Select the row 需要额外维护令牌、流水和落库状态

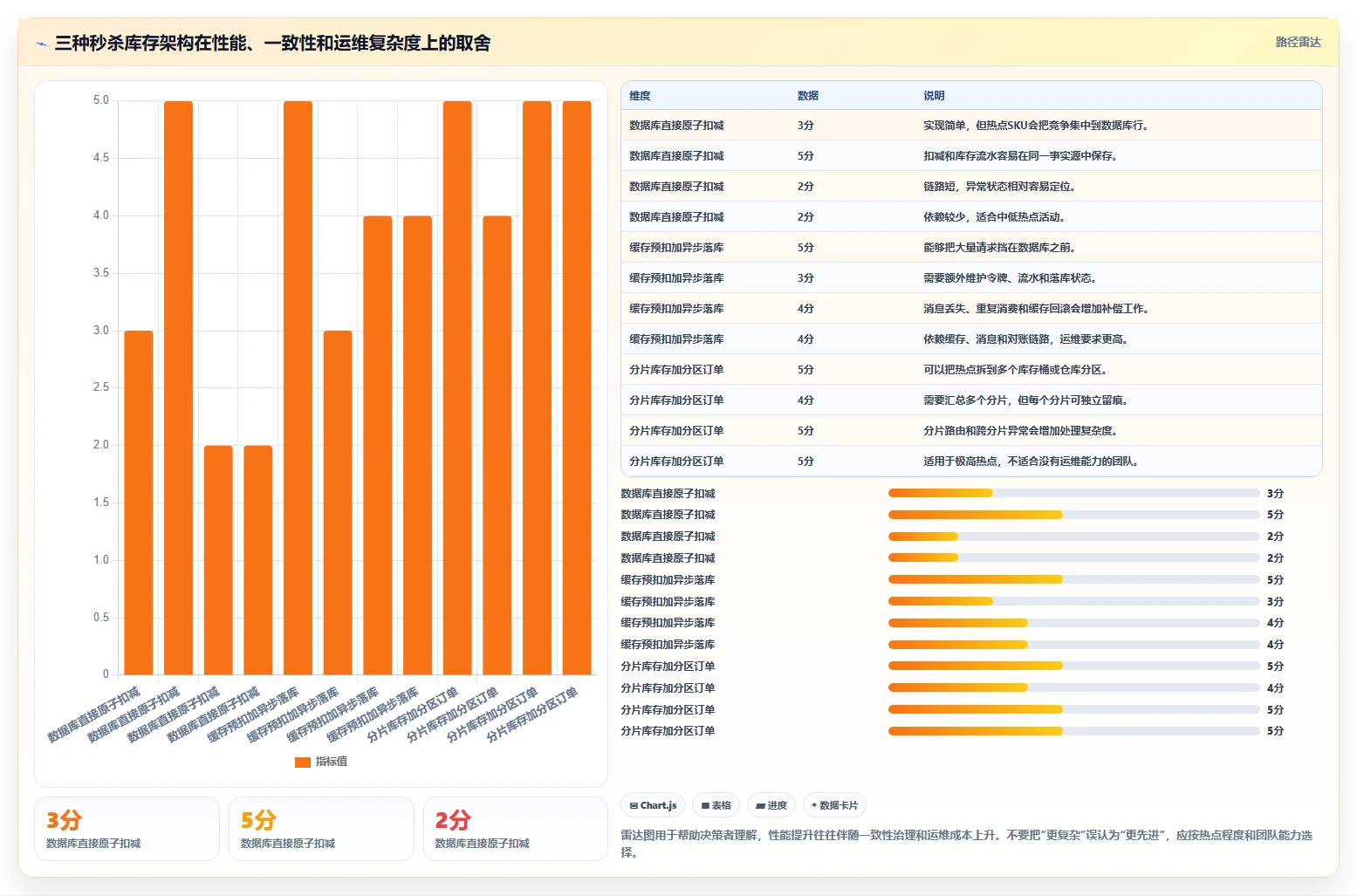(x=971, y=278)
